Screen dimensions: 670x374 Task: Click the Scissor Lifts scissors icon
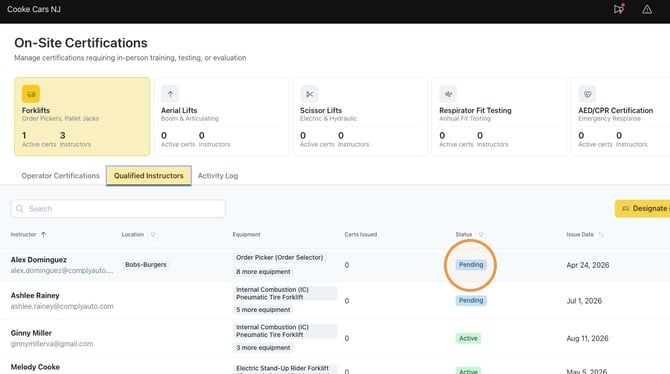pyautogui.click(x=309, y=94)
